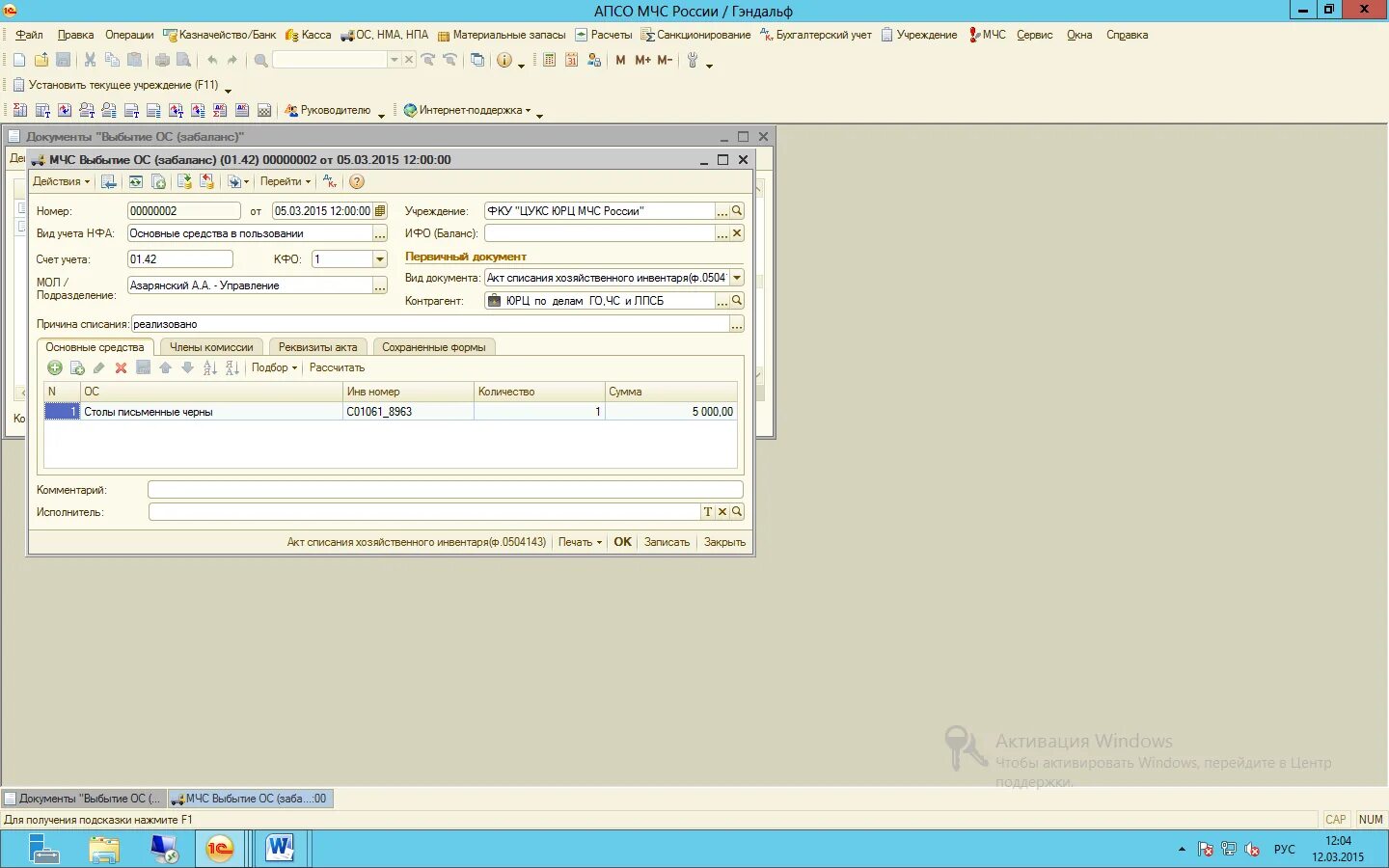The image size is (1389, 868).
Task: Open the Учреждение field magnifier lookup
Action: coord(737,211)
